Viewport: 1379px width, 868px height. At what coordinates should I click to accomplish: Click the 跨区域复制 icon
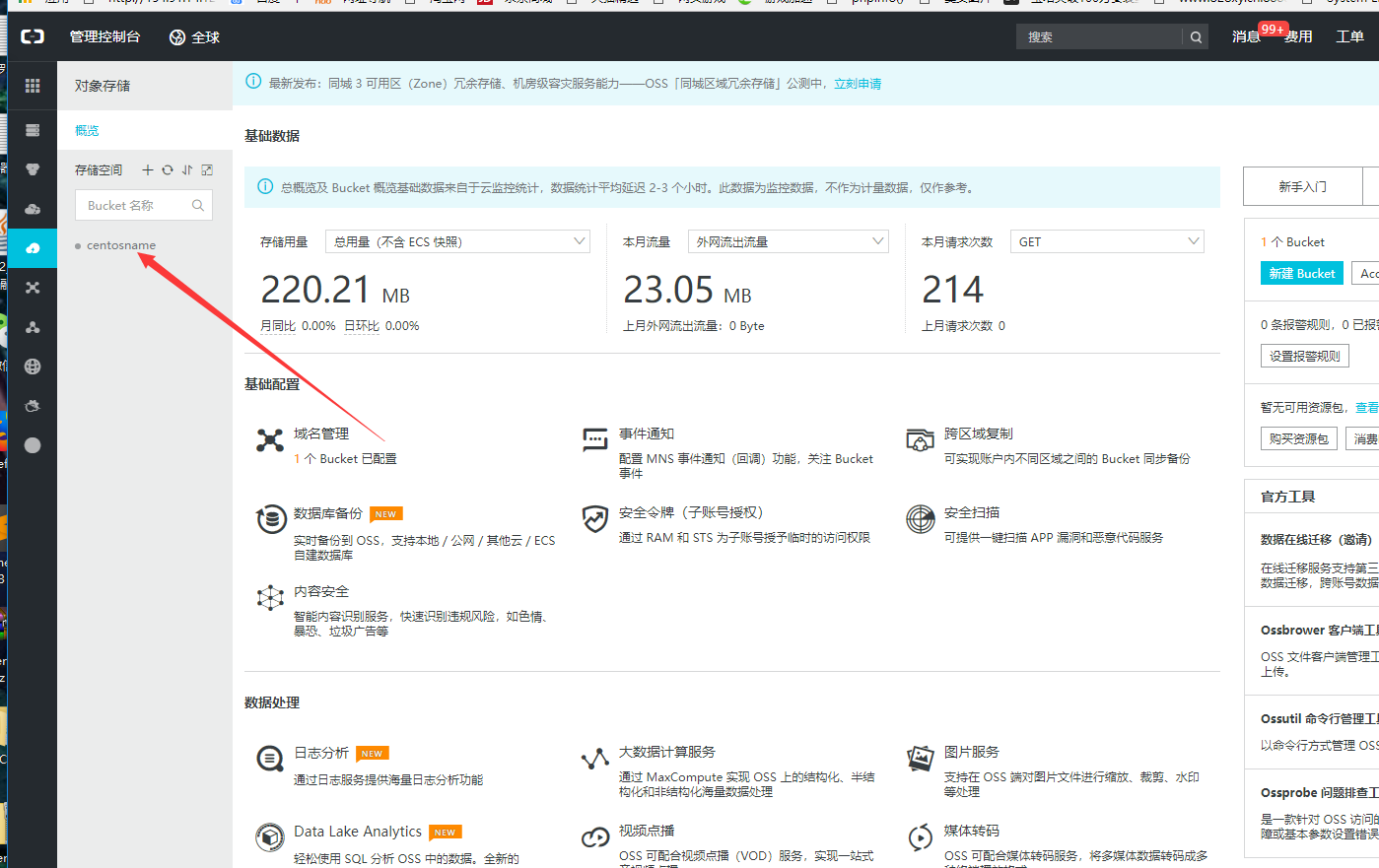pyautogui.click(x=920, y=439)
